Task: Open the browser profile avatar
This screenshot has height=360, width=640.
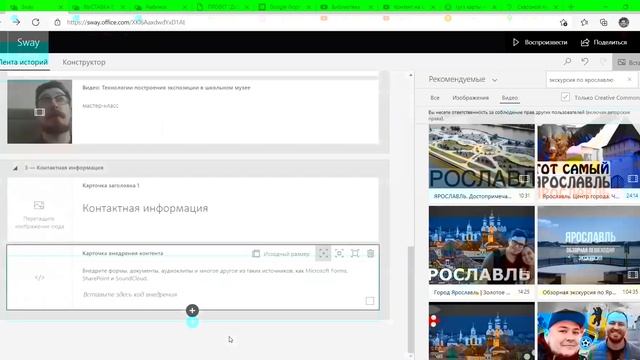Action: pyautogui.click(x=624, y=22)
